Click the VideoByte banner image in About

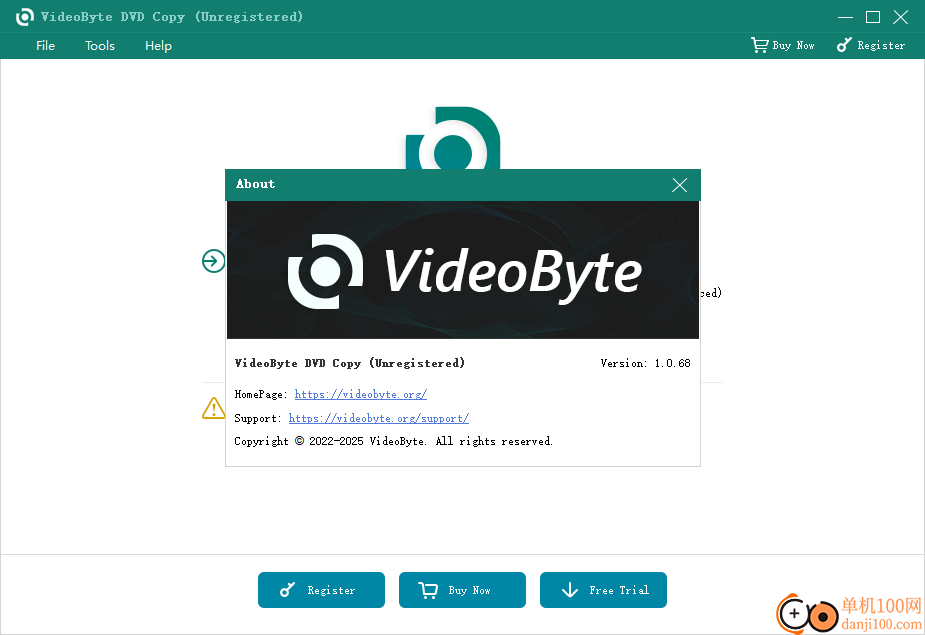[x=463, y=270]
